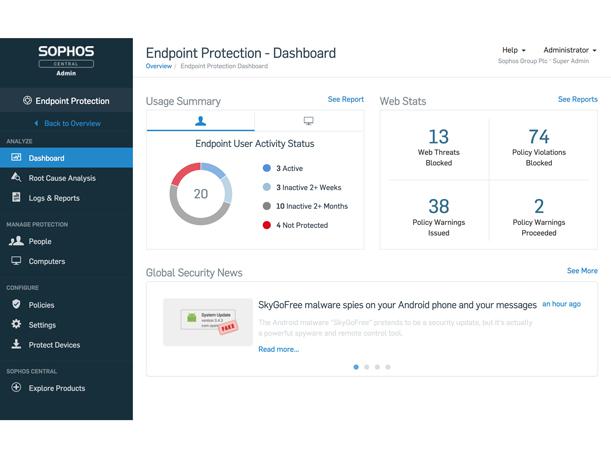Image resolution: width=611 pixels, height=458 pixels.
Task: Click the red Not Protected legend dot
Action: [267, 225]
